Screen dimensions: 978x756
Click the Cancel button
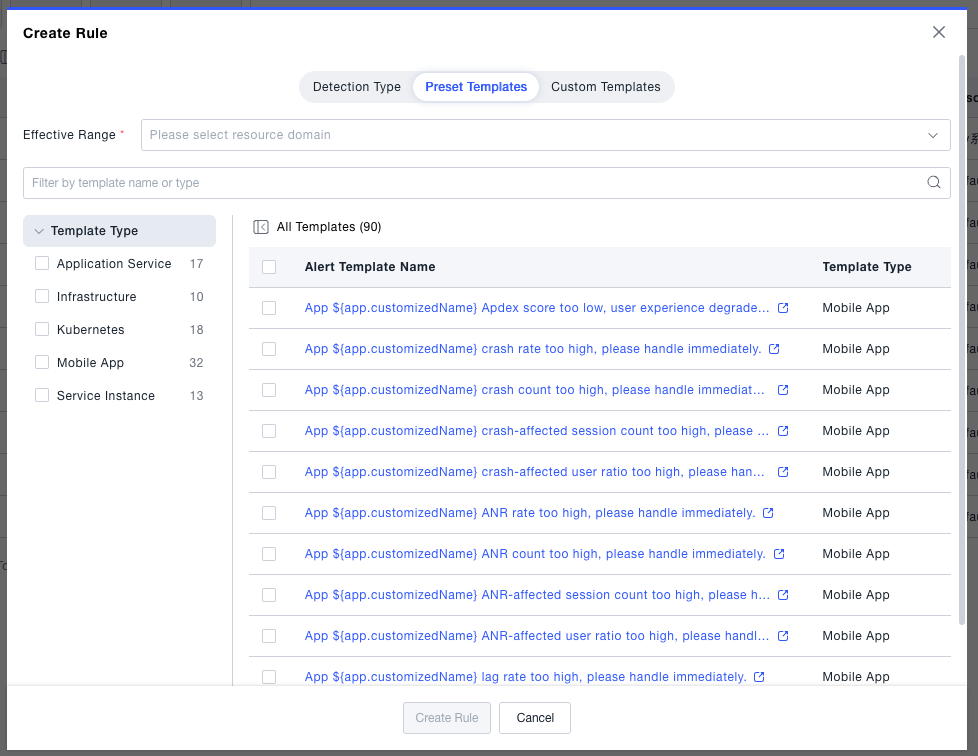(x=535, y=718)
